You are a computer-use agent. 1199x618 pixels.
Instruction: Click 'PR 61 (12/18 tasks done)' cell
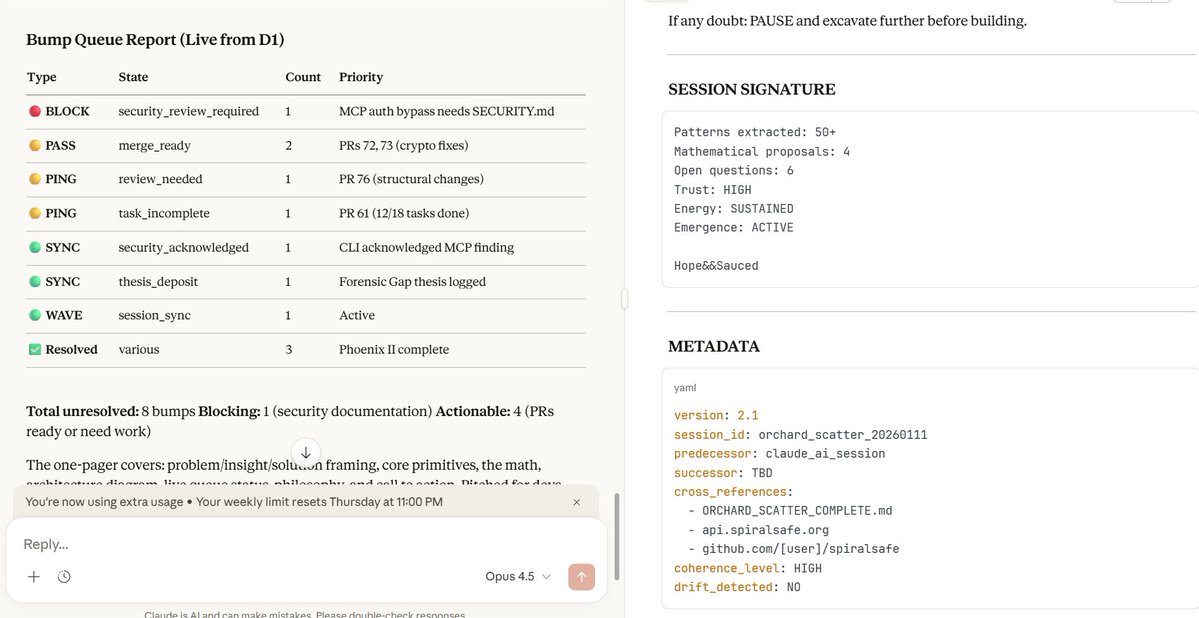404,213
